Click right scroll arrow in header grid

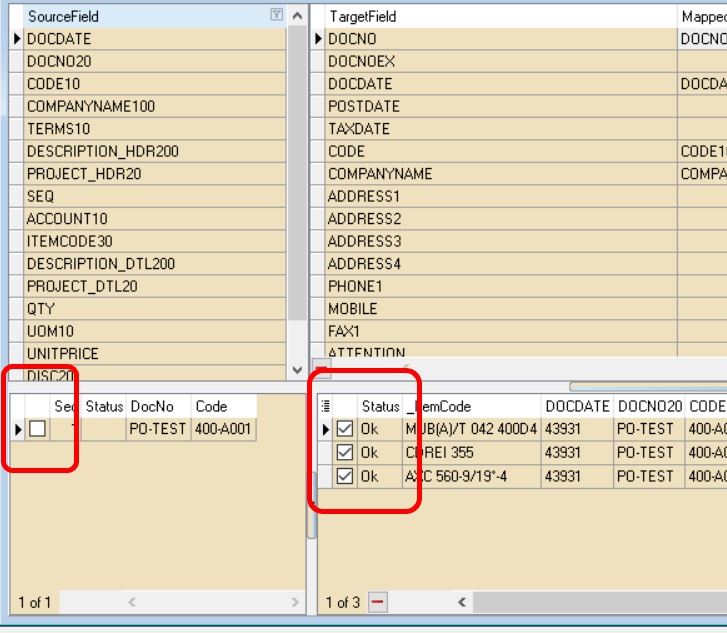click(x=295, y=602)
